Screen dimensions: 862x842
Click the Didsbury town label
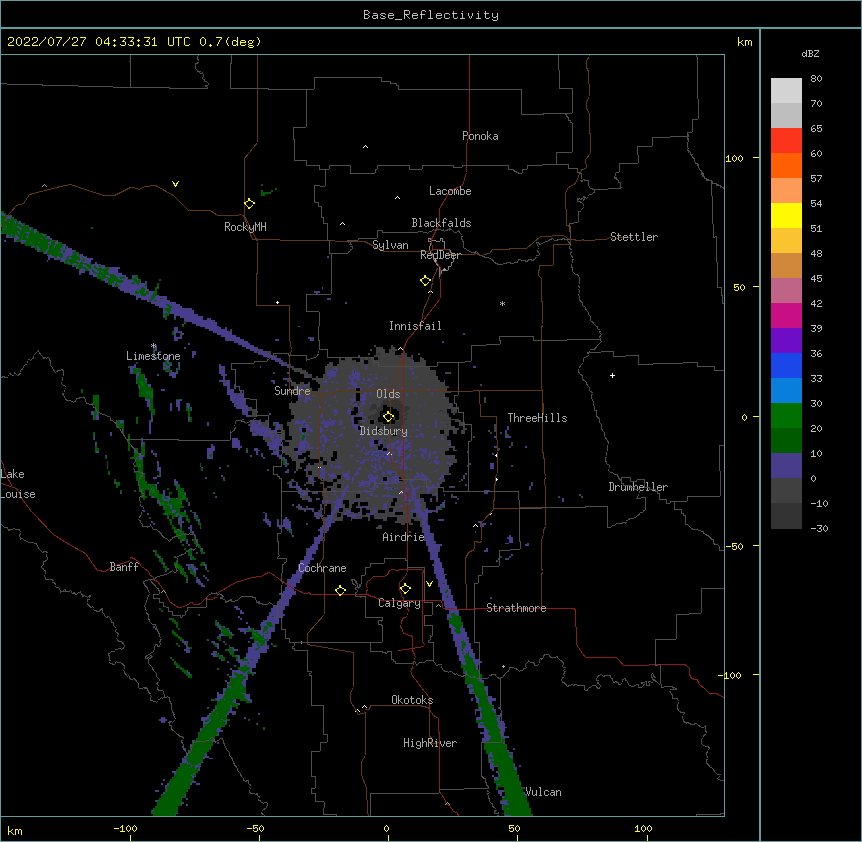384,431
